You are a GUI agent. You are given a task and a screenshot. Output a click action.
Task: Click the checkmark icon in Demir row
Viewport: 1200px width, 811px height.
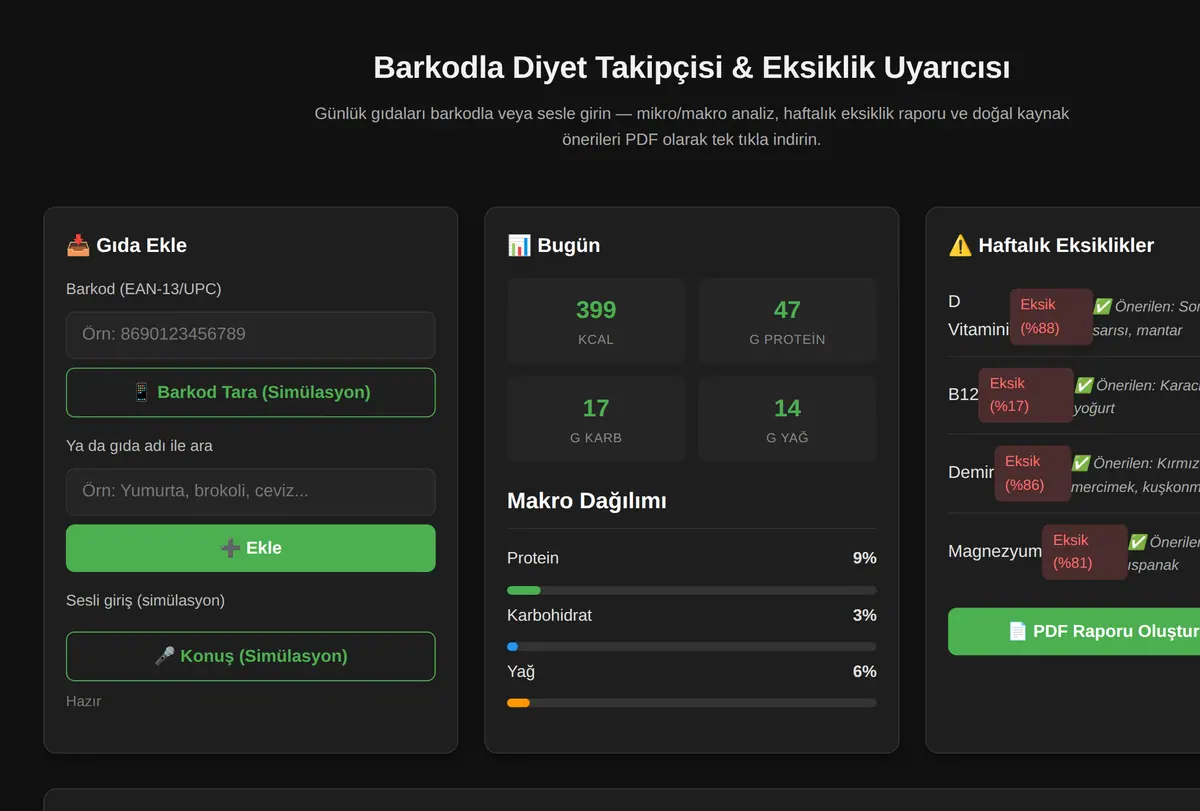1081,463
